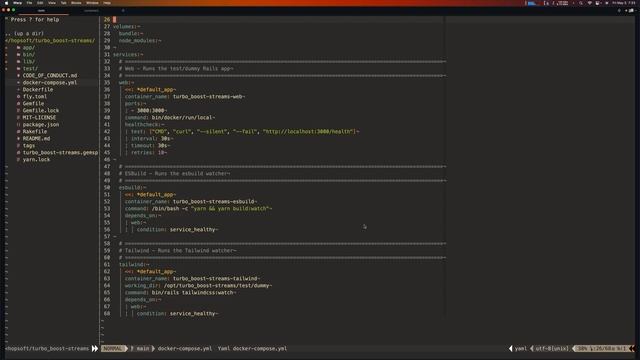This screenshot has height=360, width=640.
Task: Open yarn.lock from the tree
Action: click(x=36, y=159)
